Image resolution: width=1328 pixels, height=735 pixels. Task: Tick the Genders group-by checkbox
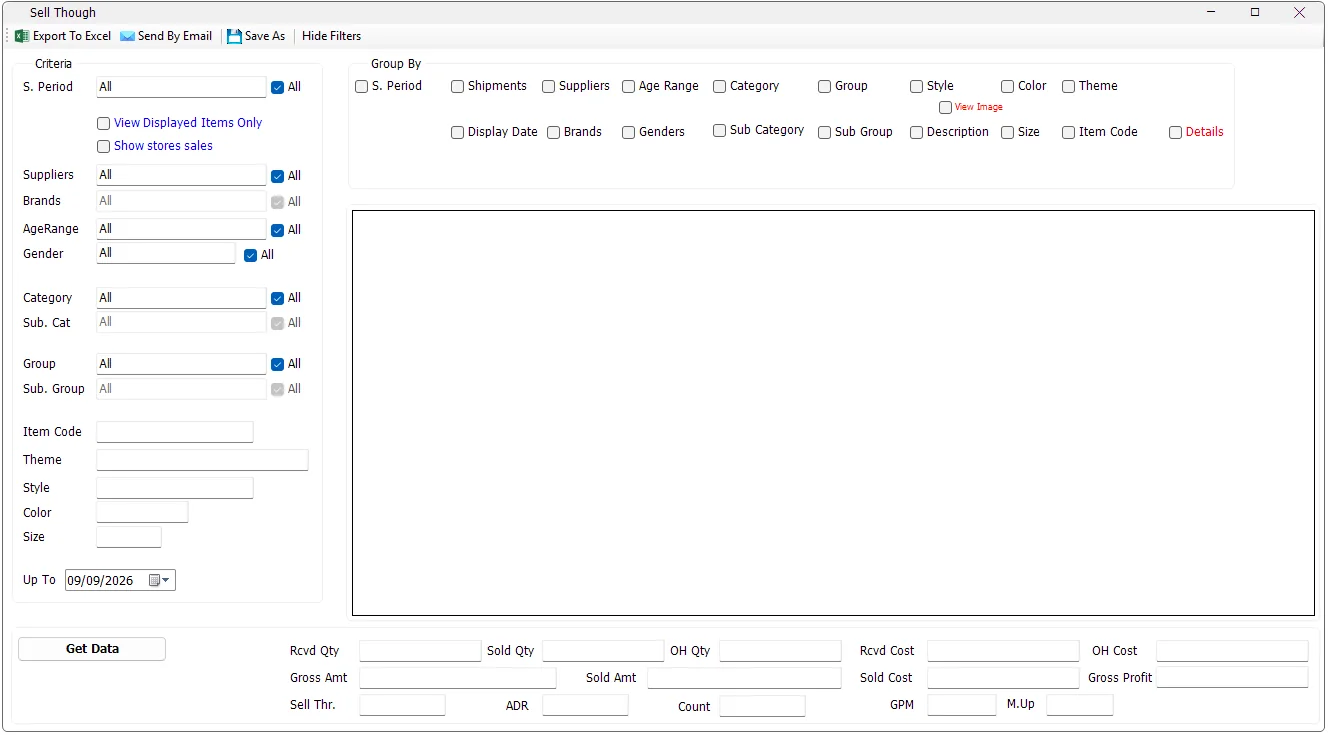(x=628, y=133)
